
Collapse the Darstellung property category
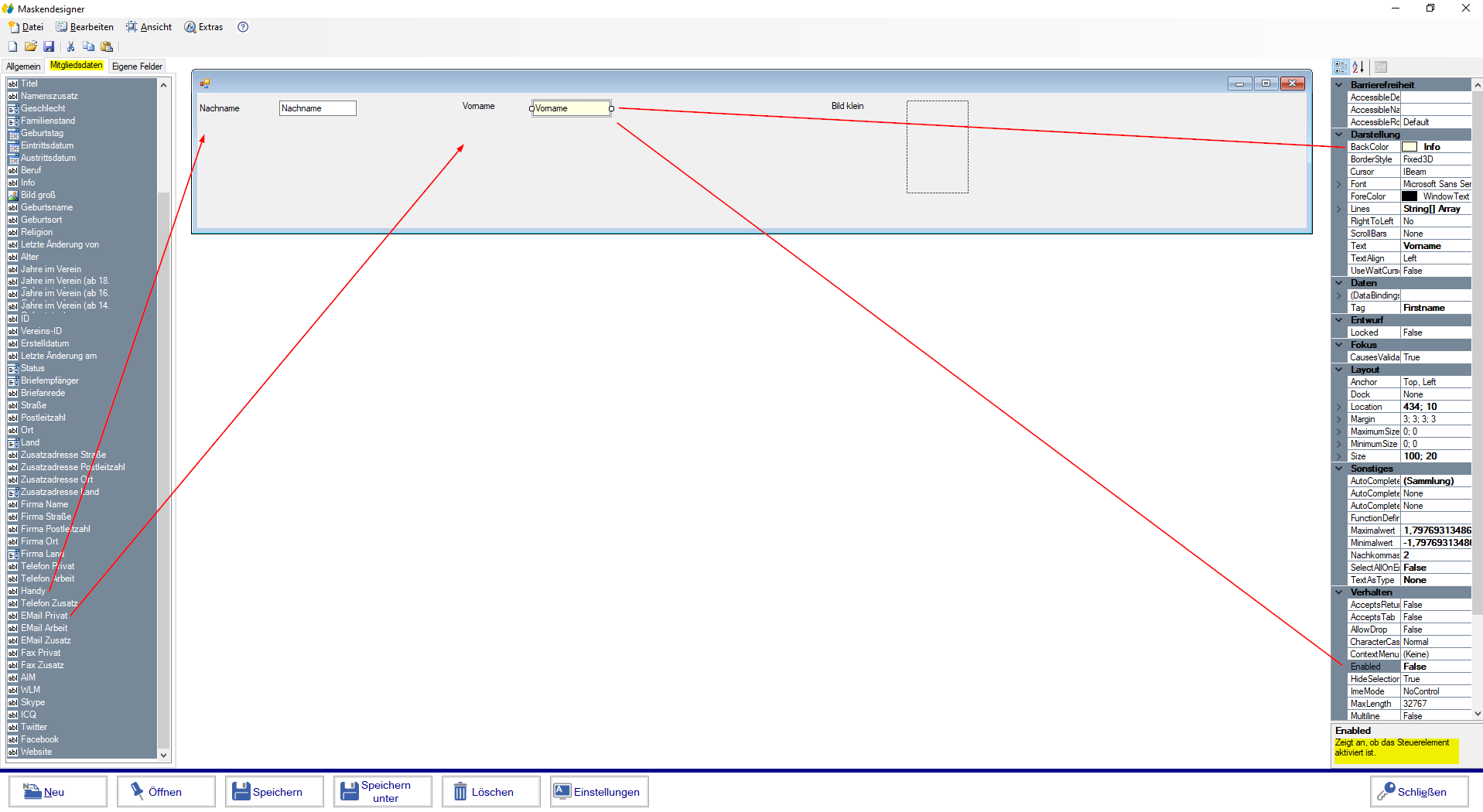pyautogui.click(x=1339, y=135)
